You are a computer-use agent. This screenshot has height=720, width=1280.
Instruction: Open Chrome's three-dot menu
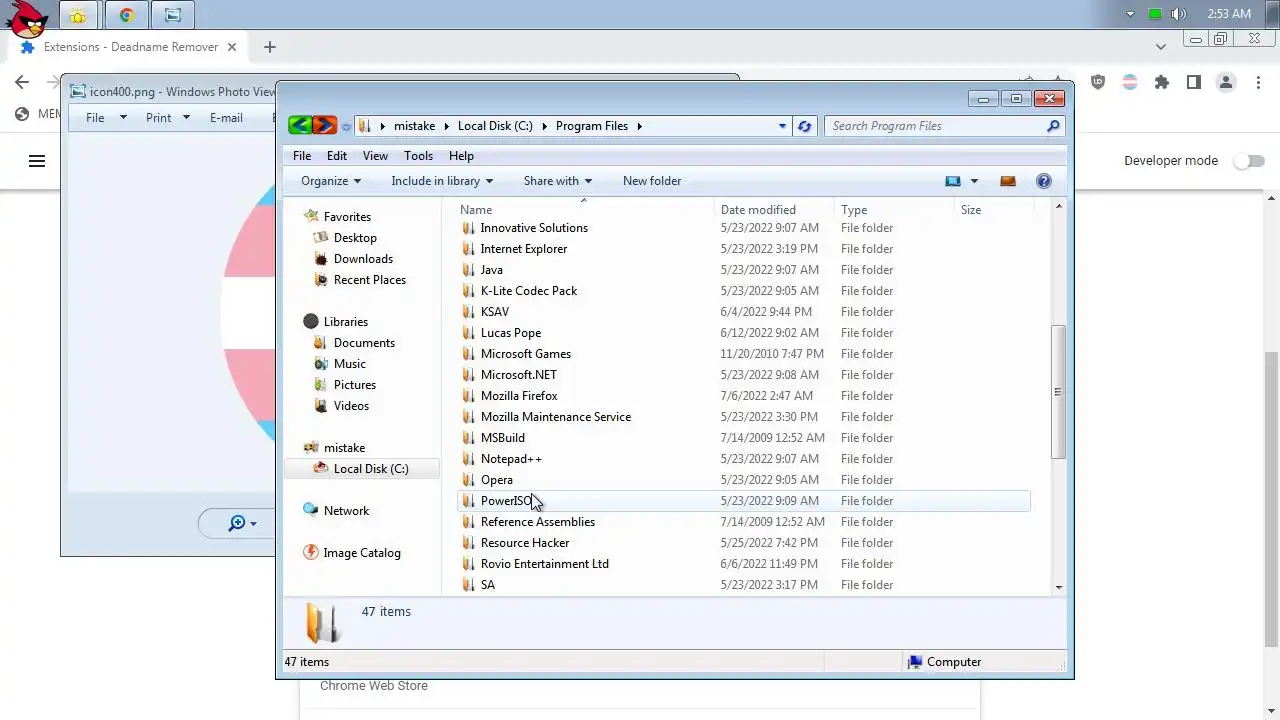tap(1259, 83)
